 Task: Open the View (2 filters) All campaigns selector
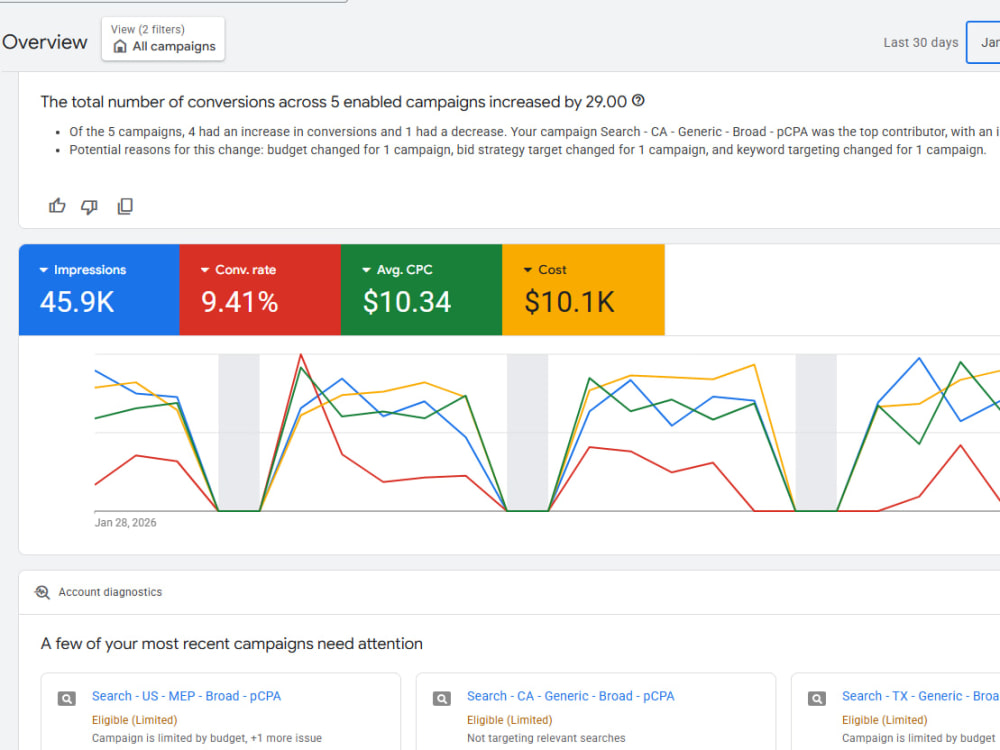[163, 39]
